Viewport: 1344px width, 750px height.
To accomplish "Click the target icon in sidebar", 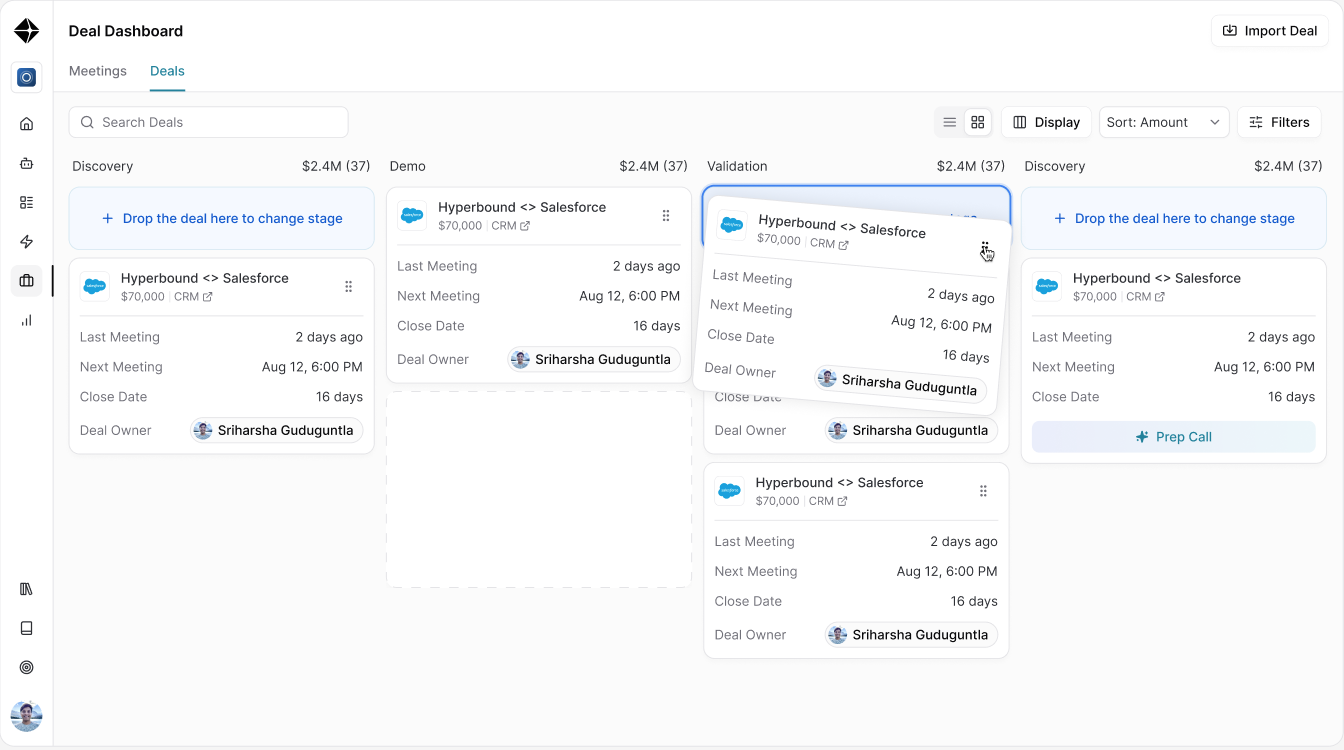I will [x=27, y=667].
